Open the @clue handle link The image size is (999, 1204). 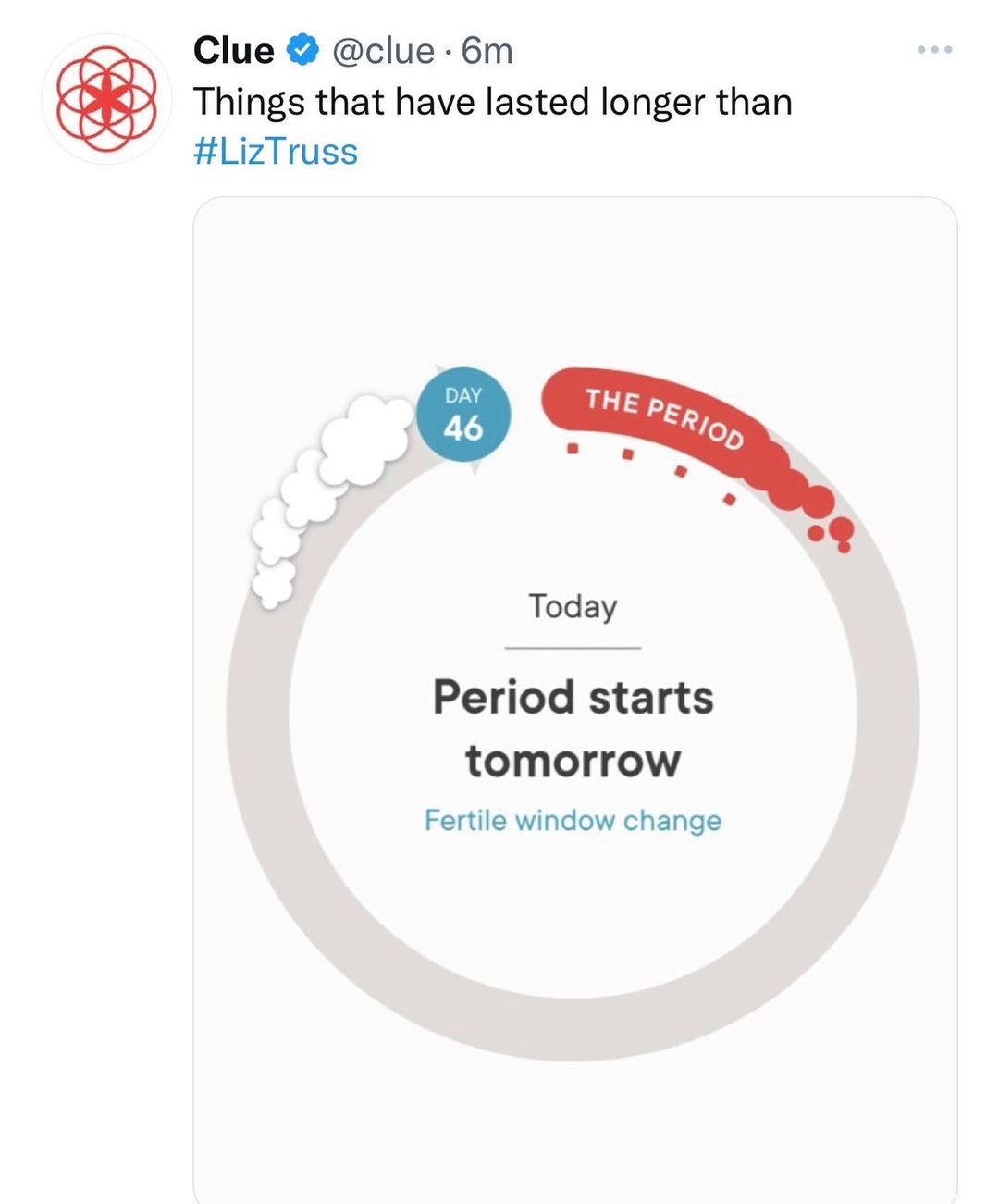click(x=382, y=50)
